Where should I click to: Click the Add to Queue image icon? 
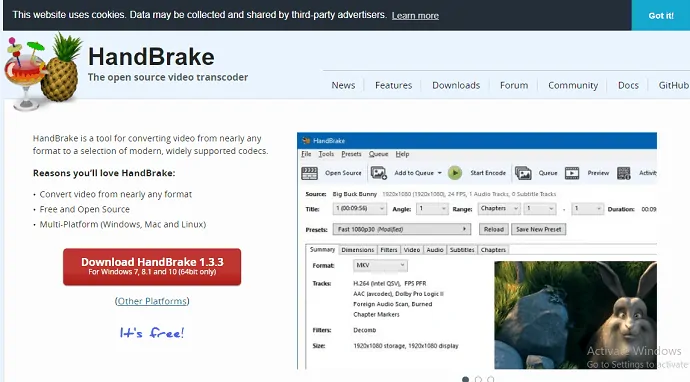[x=378, y=173]
